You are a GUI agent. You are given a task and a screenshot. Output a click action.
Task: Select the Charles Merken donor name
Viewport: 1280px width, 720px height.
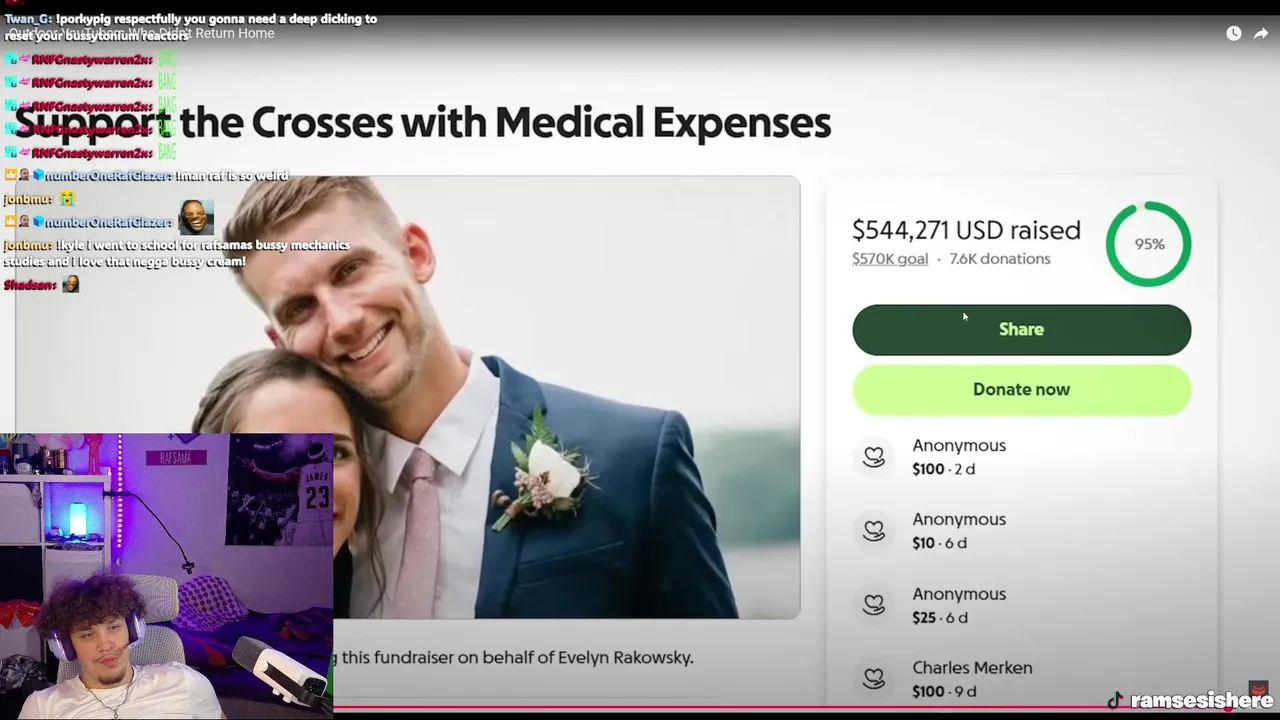[x=972, y=668]
